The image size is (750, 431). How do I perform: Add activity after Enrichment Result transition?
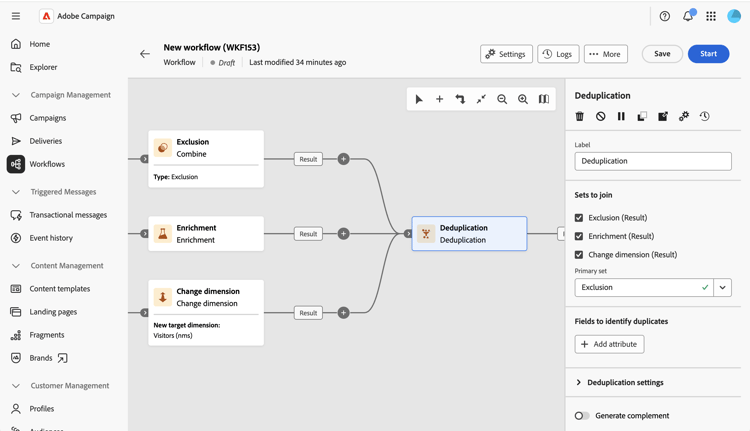click(x=343, y=233)
